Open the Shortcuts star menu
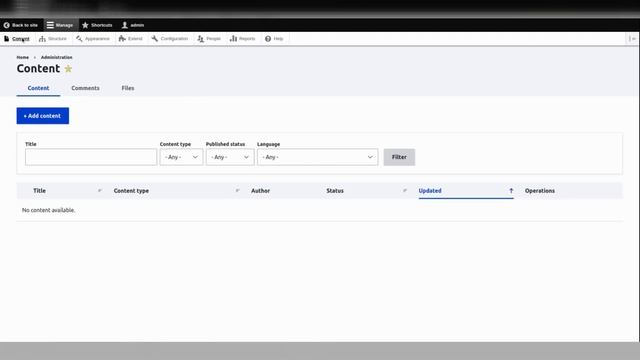This screenshot has width=640, height=360. 97,25
